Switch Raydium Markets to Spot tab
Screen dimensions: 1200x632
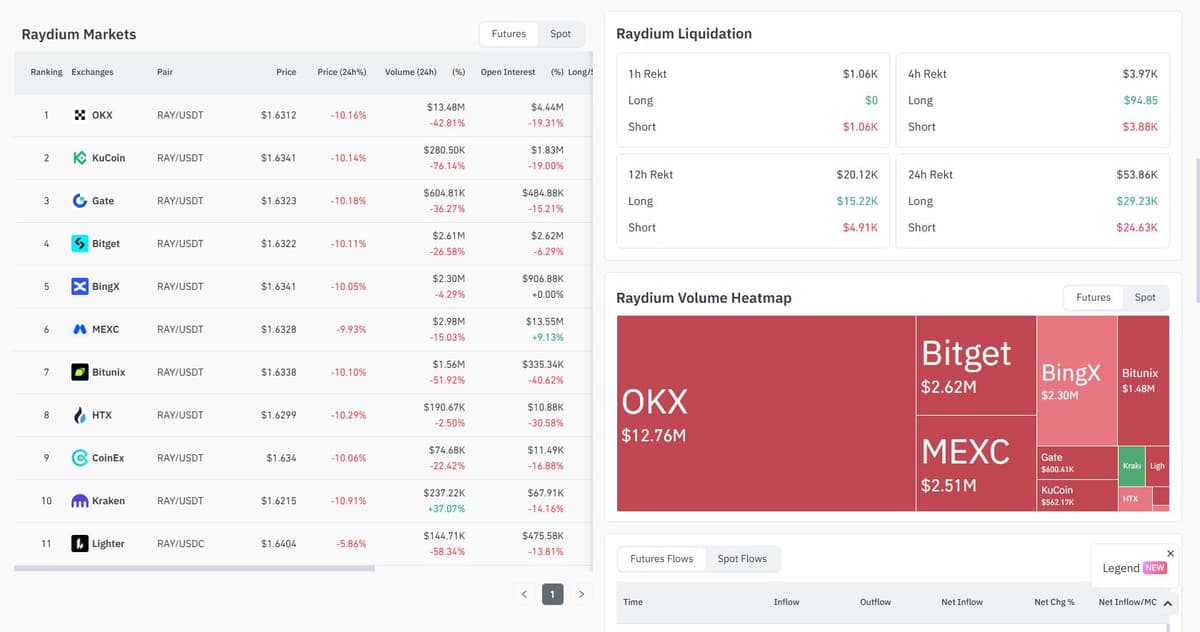(x=561, y=34)
